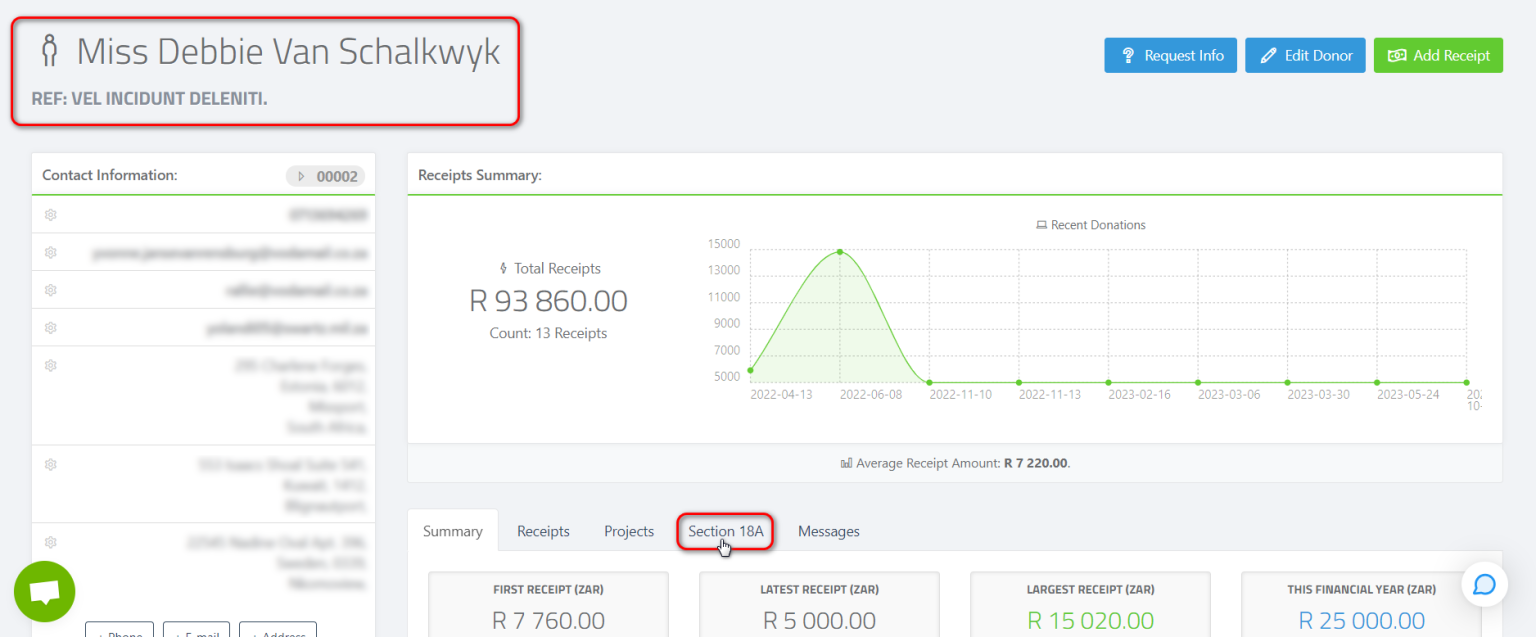Click the blue chat icon at right edge
Screen dimensions: 1536x637
click(1484, 584)
